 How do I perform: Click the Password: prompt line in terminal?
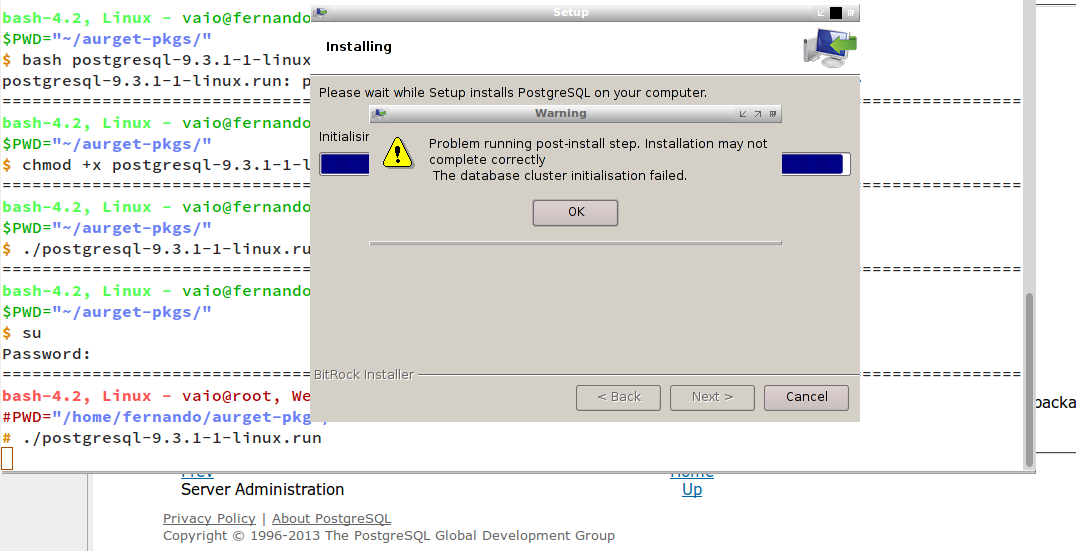tap(47, 354)
